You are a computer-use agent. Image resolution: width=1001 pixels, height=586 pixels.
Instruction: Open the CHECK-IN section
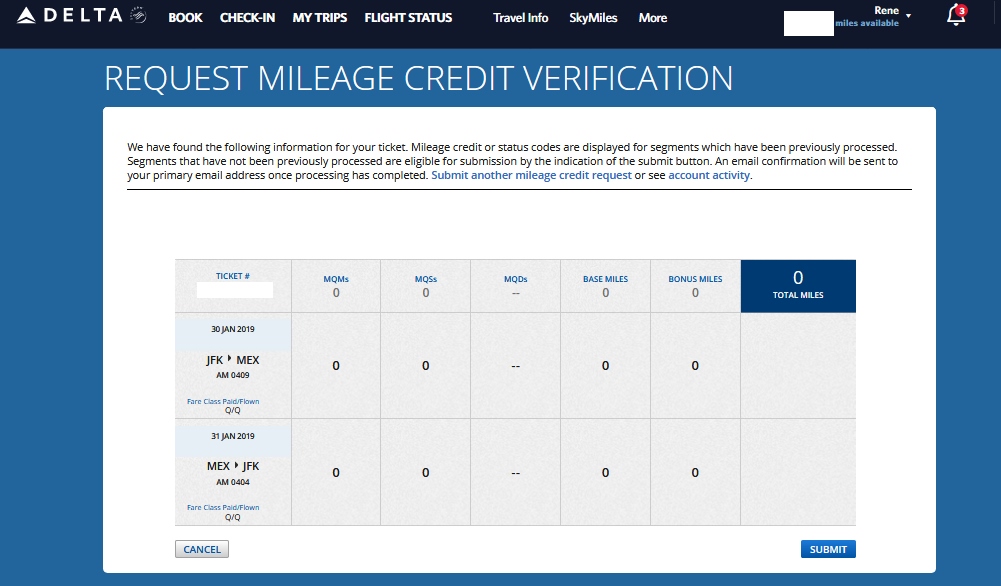click(x=248, y=18)
